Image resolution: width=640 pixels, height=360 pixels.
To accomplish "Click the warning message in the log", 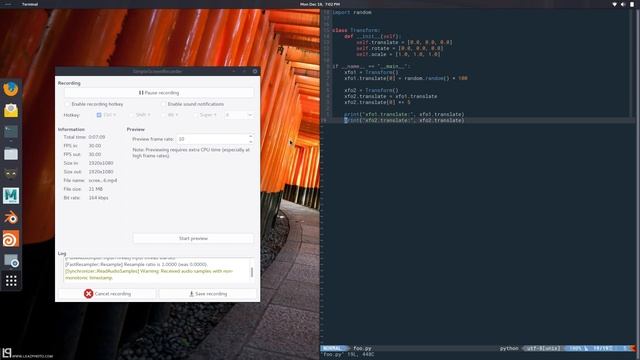I will (149, 274).
